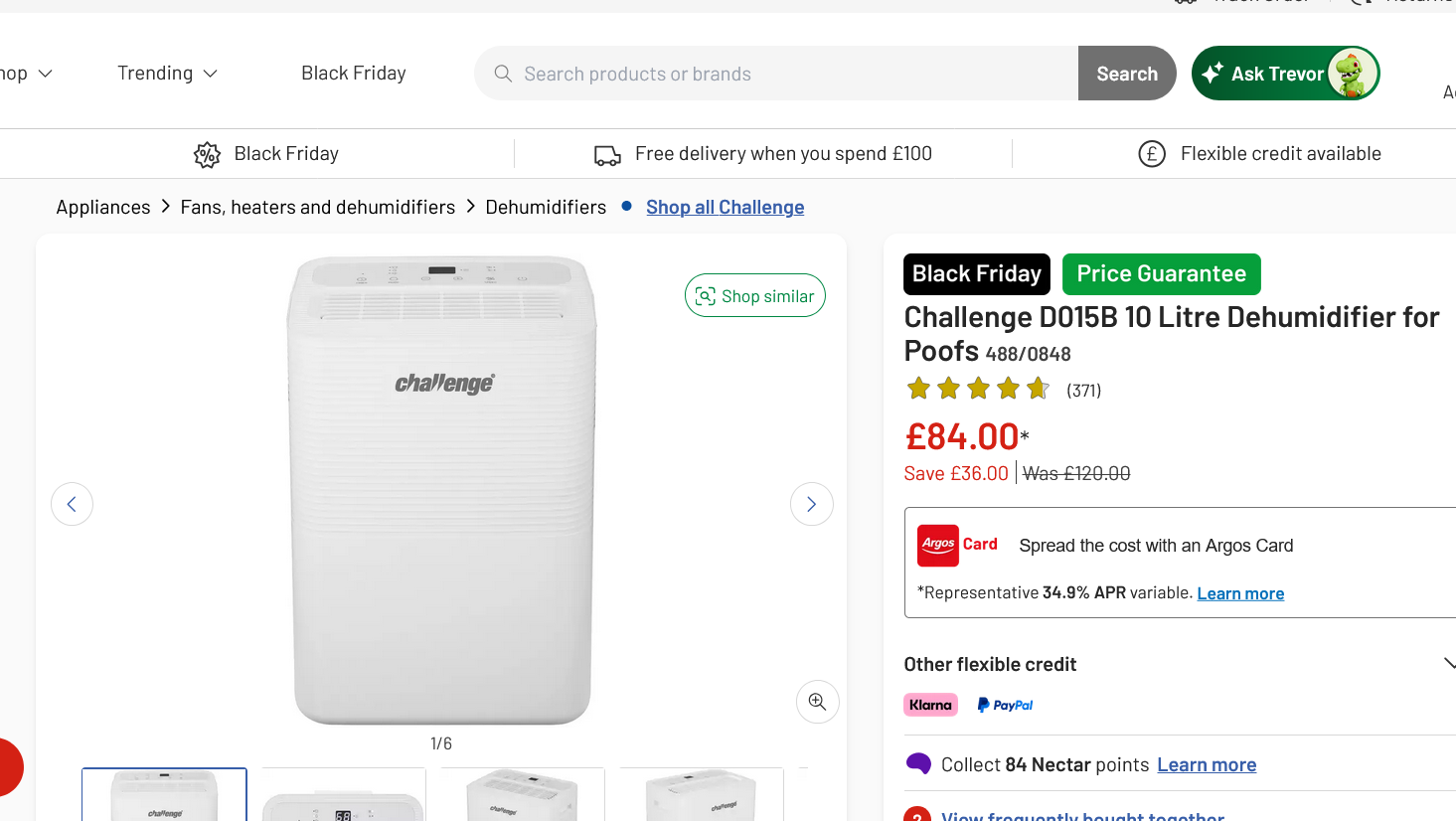Open the Ask Trevor assistant

pos(1285,74)
